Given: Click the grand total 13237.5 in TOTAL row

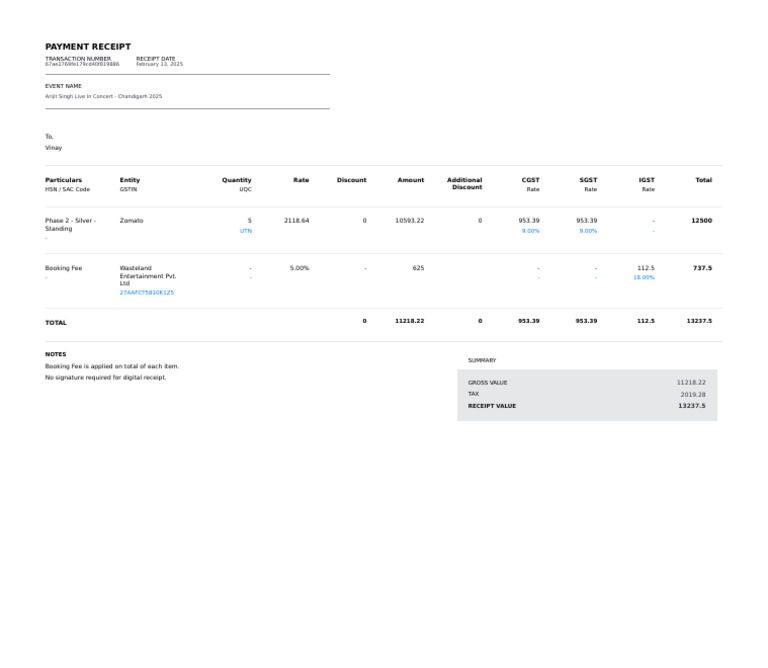Looking at the screenshot, I should pyautogui.click(x=699, y=321).
